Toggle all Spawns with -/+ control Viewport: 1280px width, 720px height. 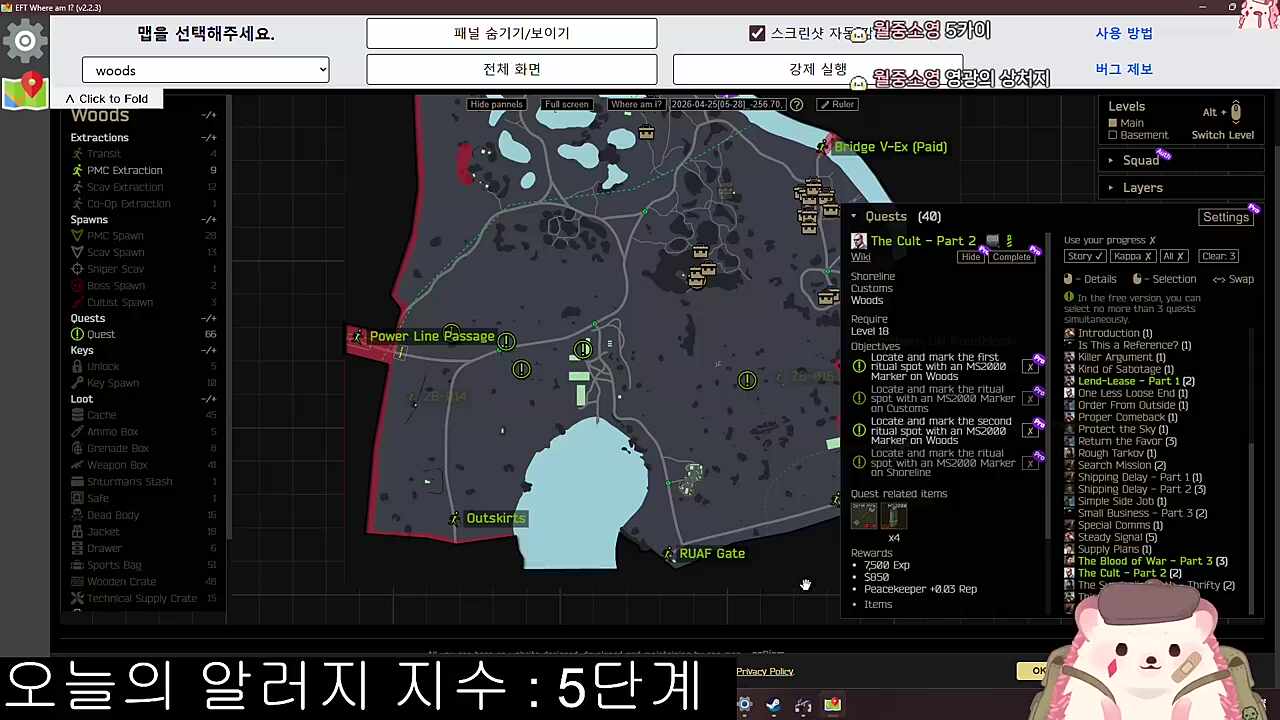(x=208, y=220)
